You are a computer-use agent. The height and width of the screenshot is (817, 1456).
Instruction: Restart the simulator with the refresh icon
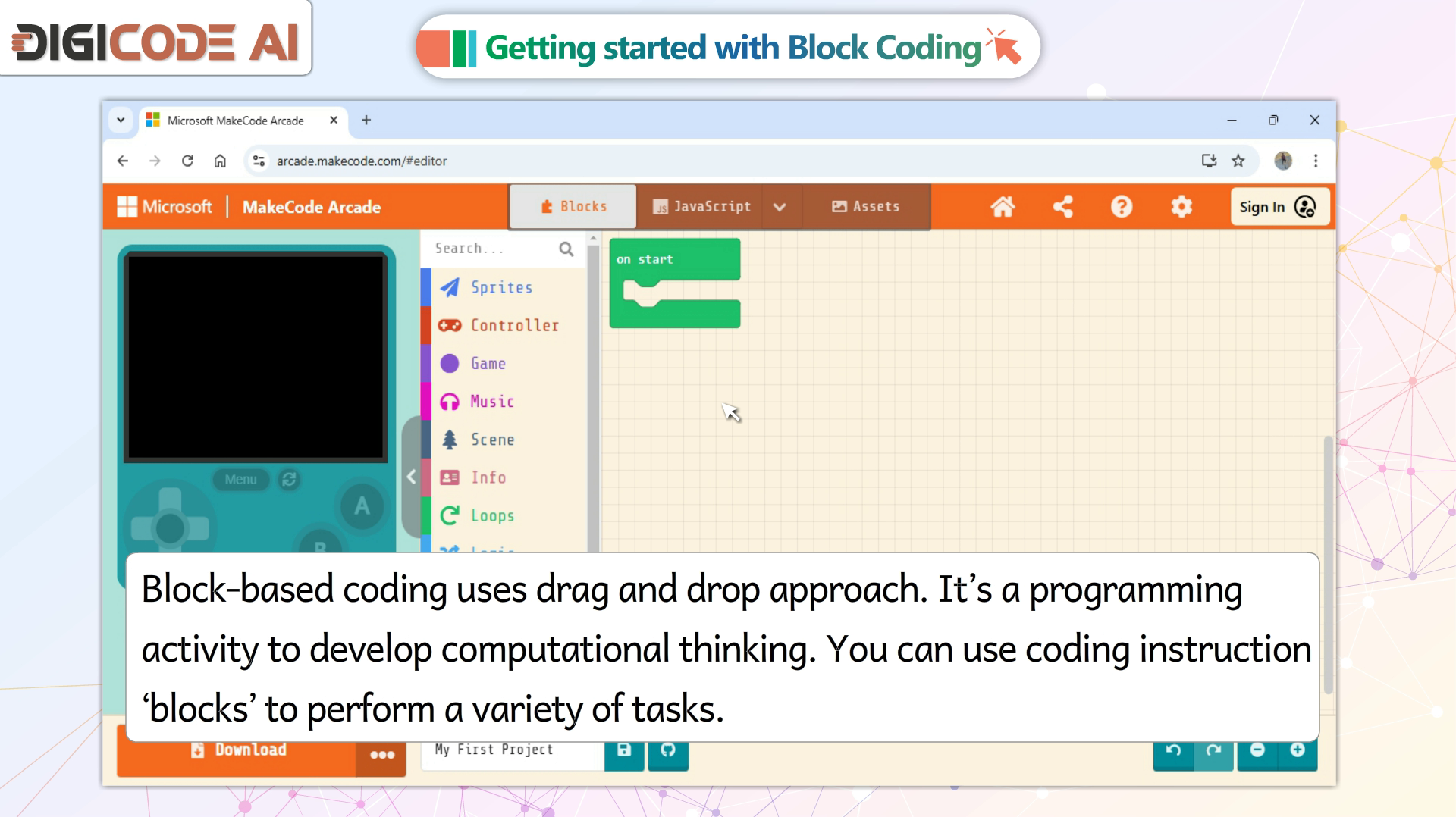pos(289,480)
